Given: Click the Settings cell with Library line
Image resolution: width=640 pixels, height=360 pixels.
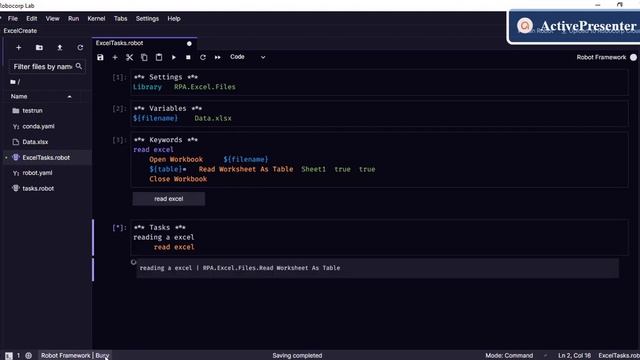Looking at the screenshot, I should (380, 82).
